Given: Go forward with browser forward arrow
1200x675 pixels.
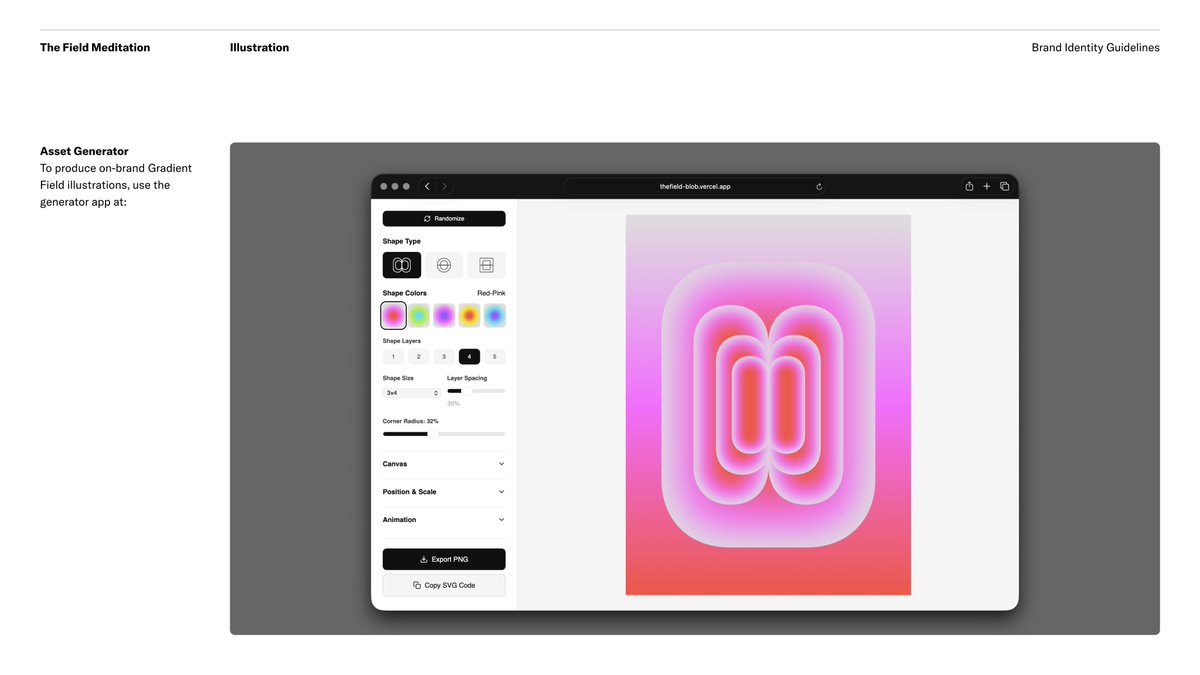Looking at the screenshot, I should coord(445,186).
